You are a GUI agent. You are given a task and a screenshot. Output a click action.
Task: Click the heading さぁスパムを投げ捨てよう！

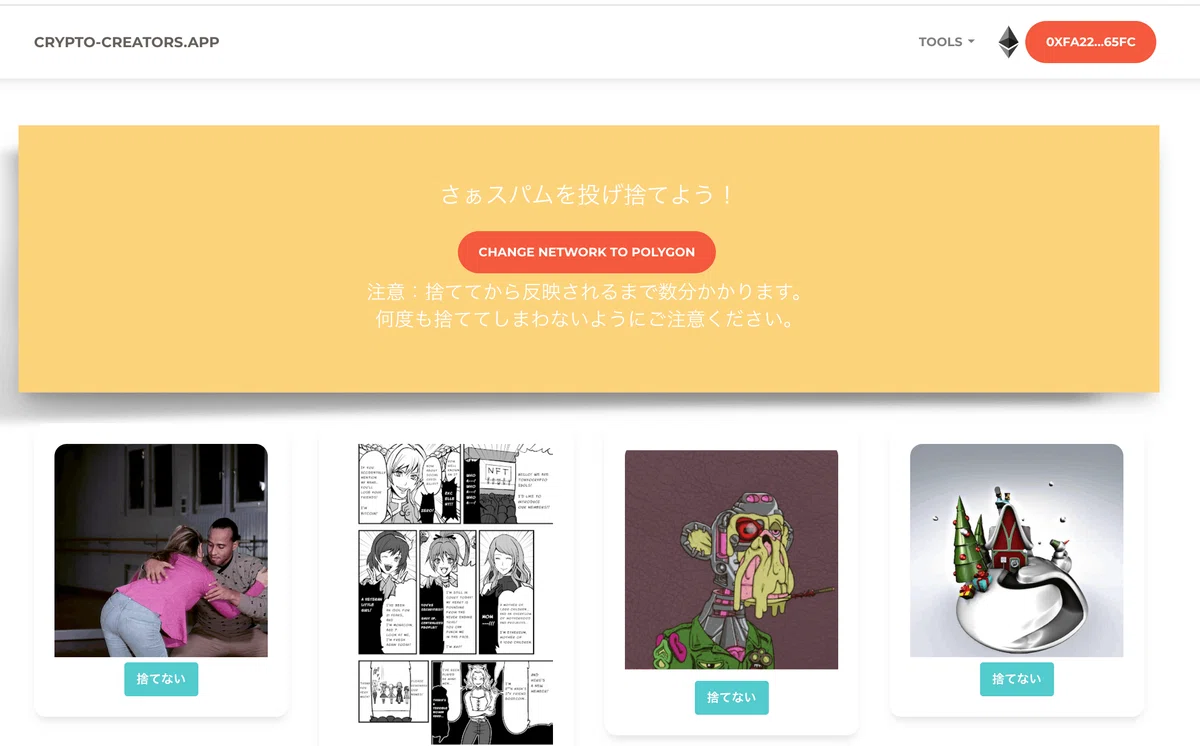pyautogui.click(x=588, y=195)
